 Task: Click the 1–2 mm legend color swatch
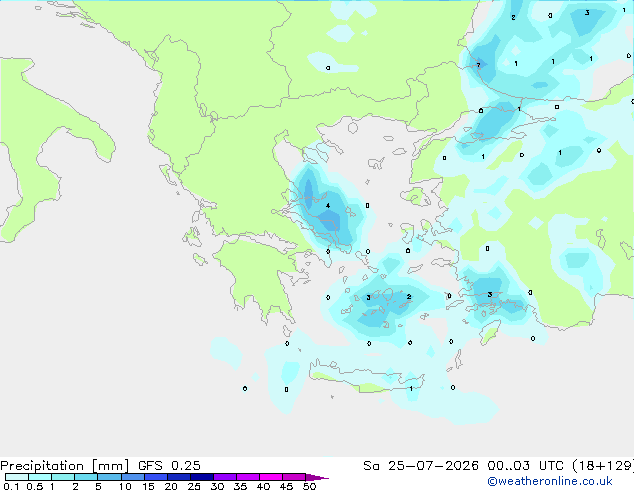point(63,477)
